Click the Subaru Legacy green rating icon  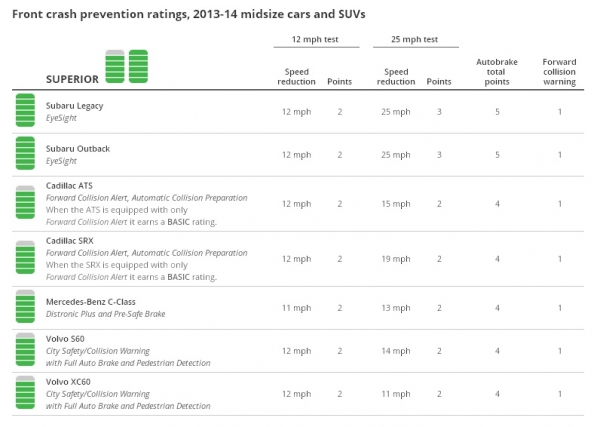click(x=25, y=110)
